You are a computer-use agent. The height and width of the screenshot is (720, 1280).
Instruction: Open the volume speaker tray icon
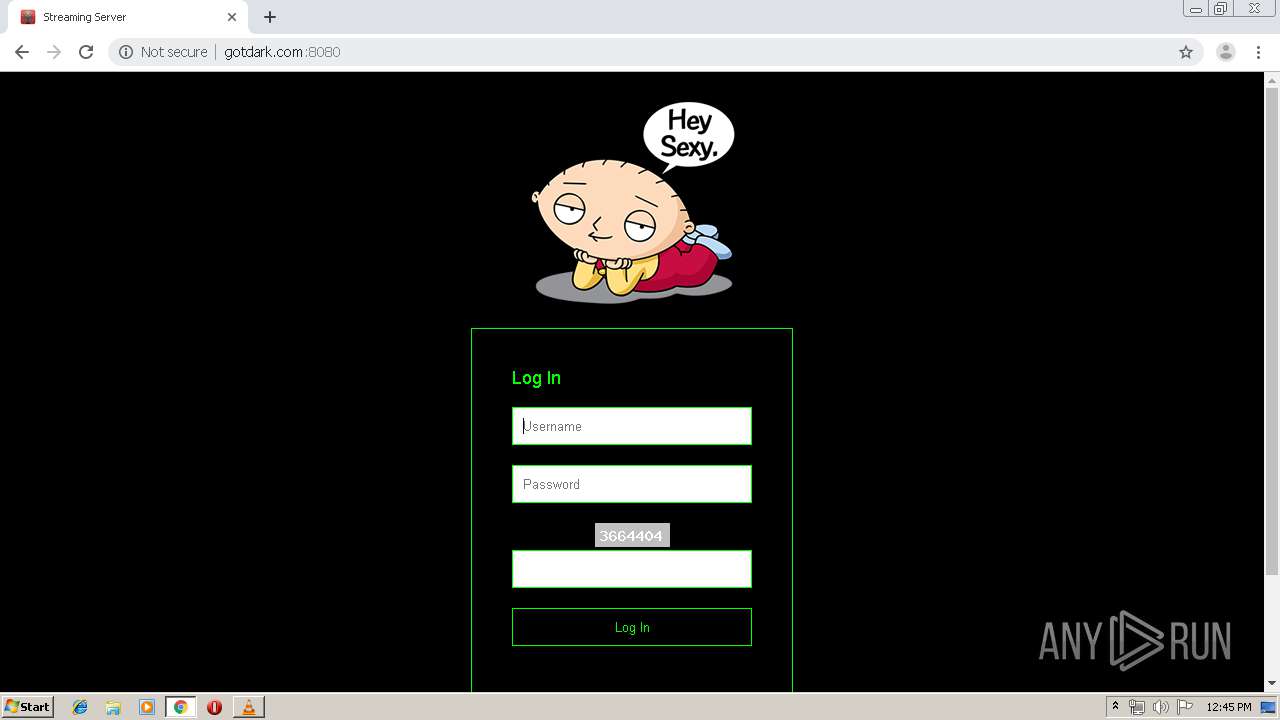point(1161,707)
